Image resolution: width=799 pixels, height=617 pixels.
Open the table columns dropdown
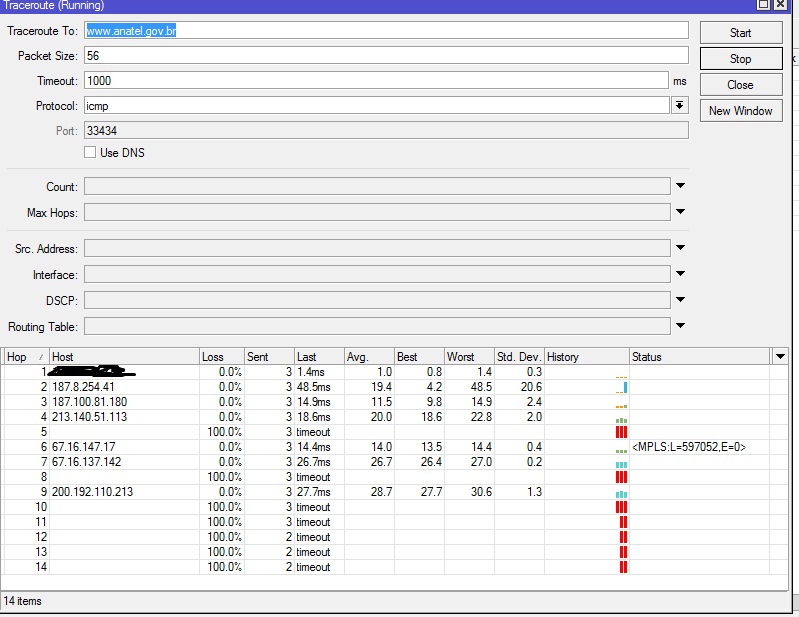780,357
